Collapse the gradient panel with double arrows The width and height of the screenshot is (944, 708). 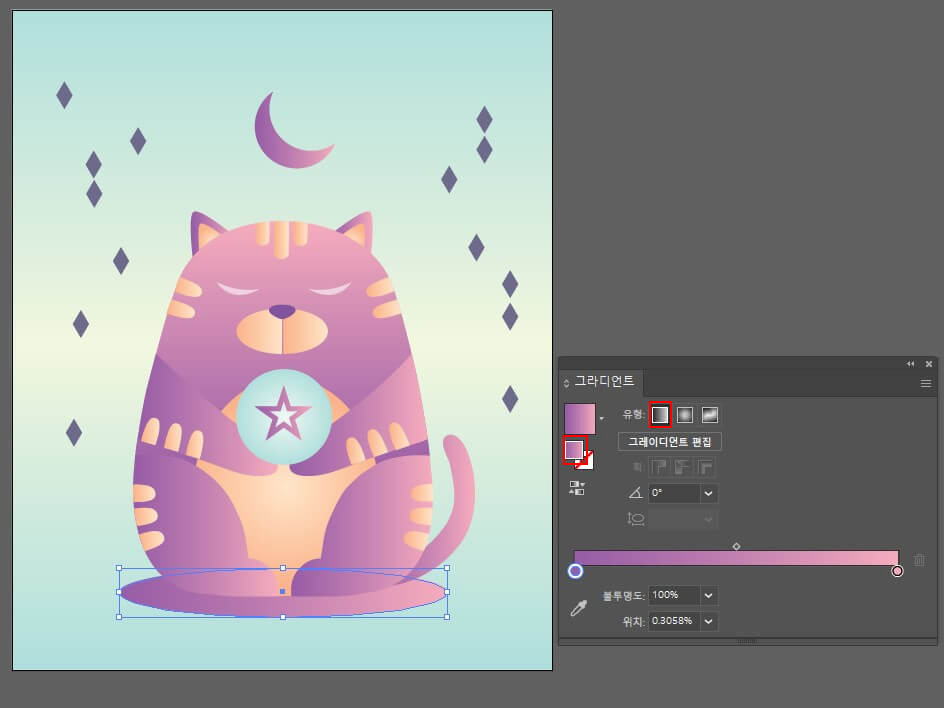point(910,364)
